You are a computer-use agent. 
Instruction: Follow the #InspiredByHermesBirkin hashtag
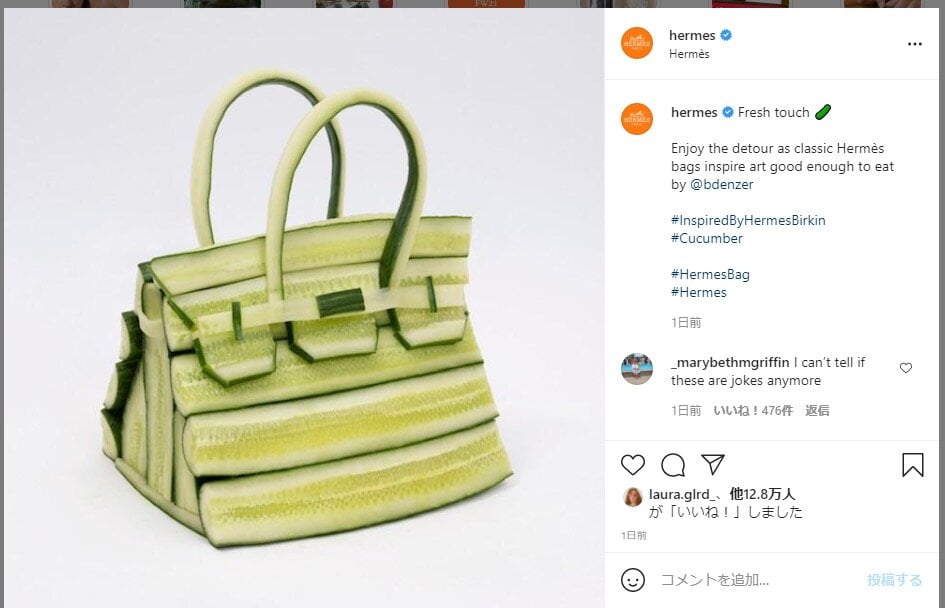click(x=748, y=221)
